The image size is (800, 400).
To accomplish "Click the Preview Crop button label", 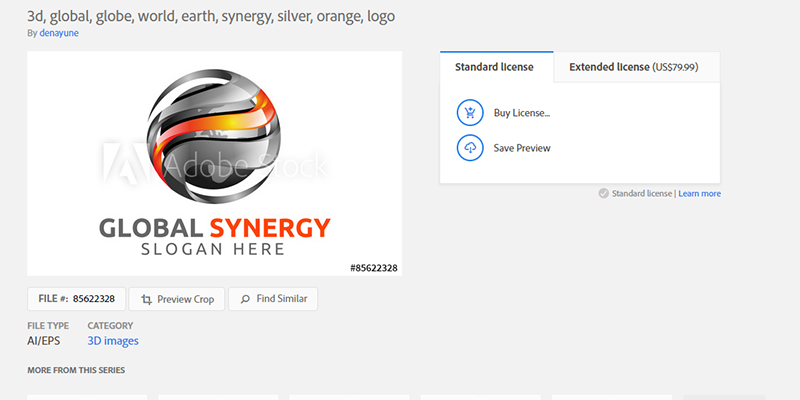I will pos(185,299).
